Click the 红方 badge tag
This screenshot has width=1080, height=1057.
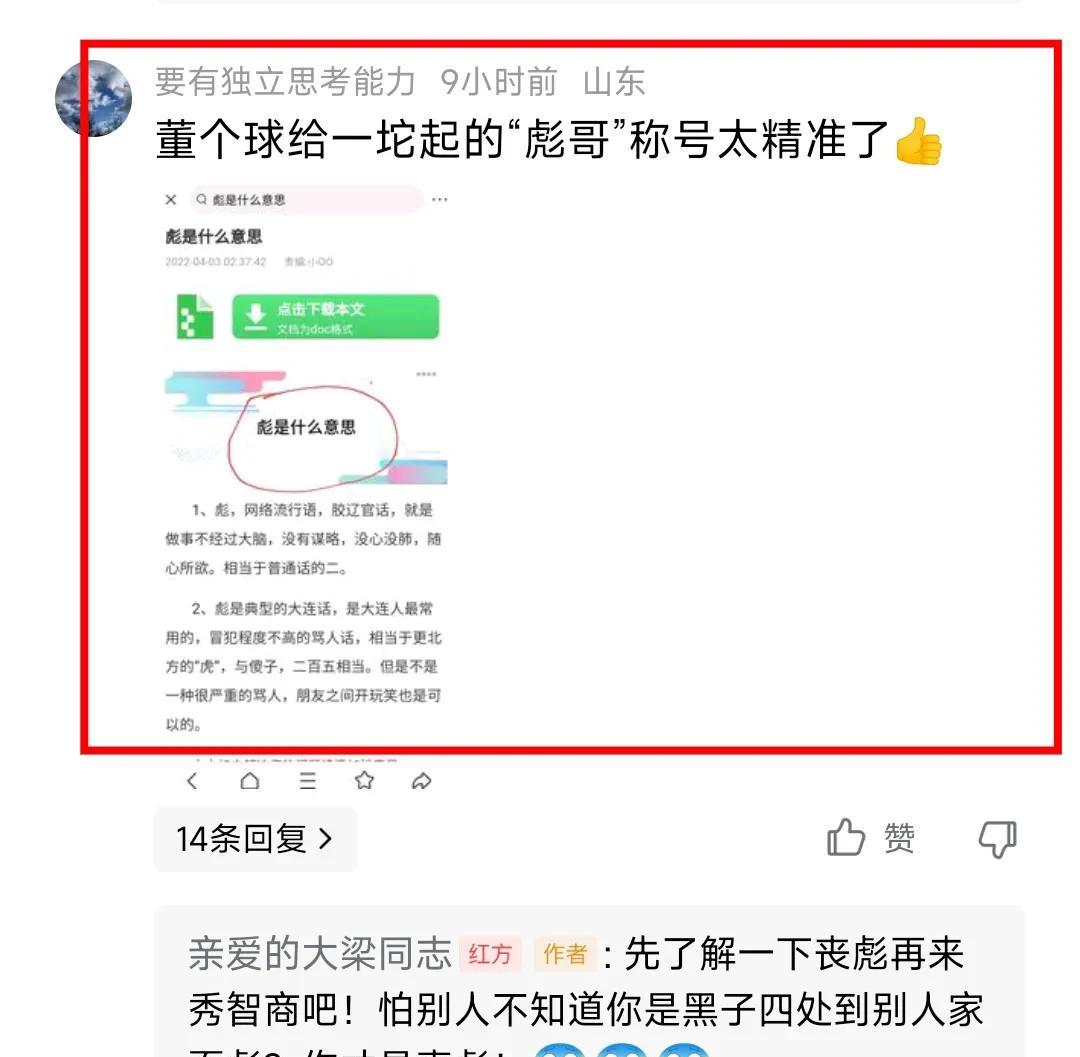point(490,954)
